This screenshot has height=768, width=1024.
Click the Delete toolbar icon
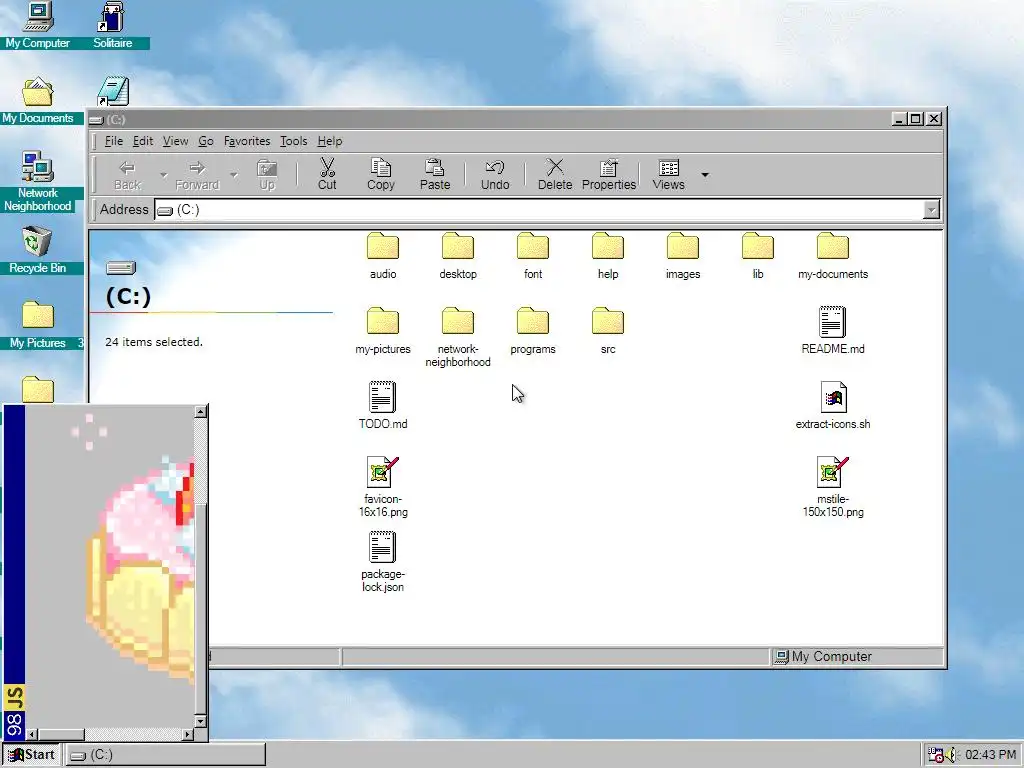[x=555, y=174]
